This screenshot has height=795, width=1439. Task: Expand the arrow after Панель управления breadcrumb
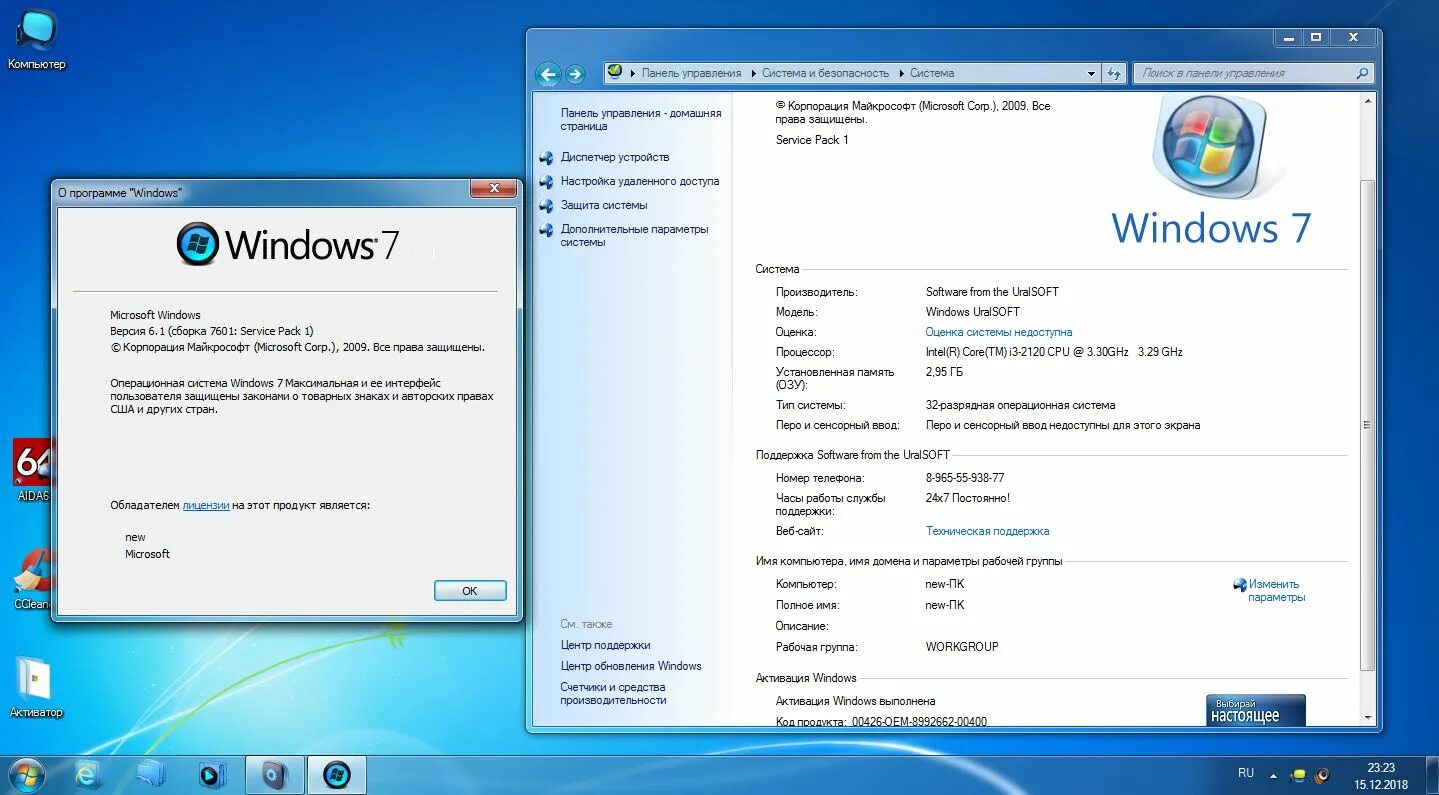752,73
